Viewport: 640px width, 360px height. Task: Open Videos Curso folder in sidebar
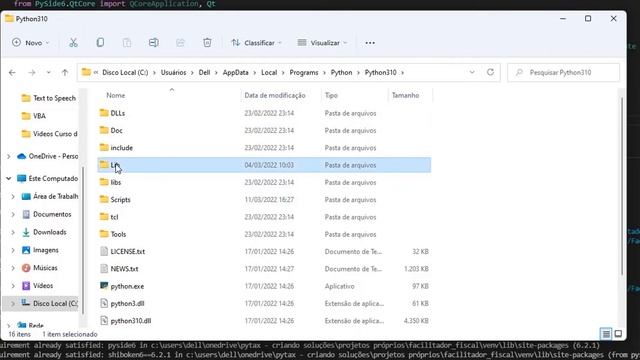55,134
